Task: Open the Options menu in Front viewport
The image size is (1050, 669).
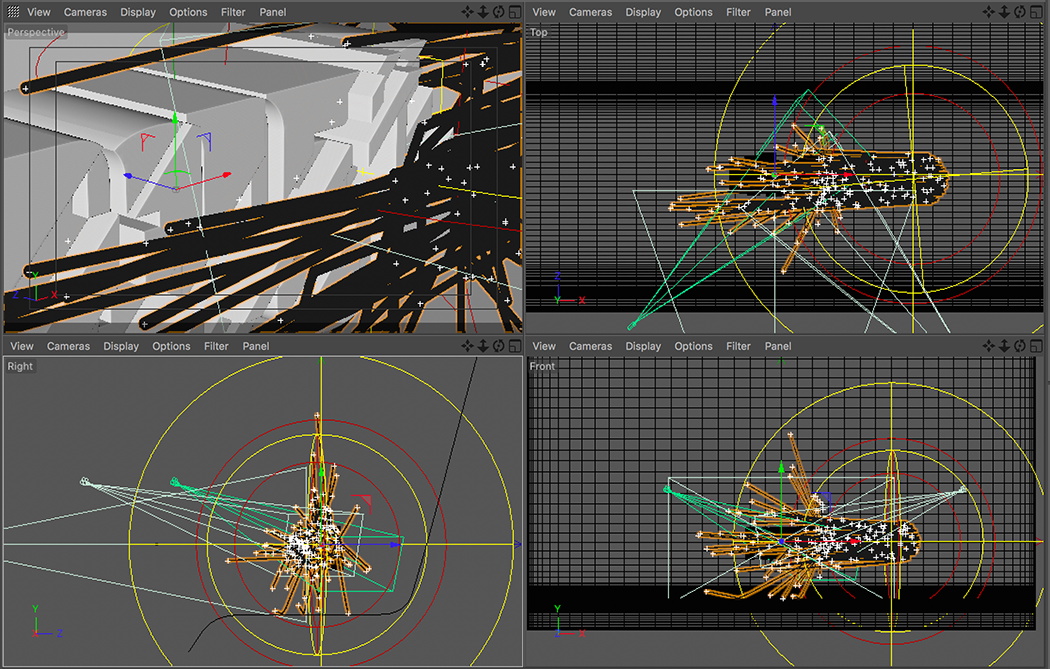Action: point(693,346)
